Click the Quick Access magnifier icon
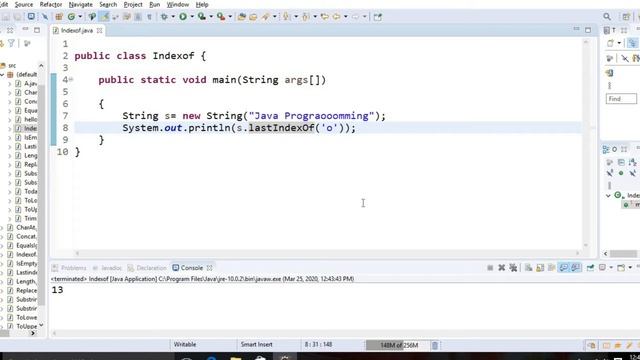This screenshot has height=360, width=640. click(x=607, y=17)
